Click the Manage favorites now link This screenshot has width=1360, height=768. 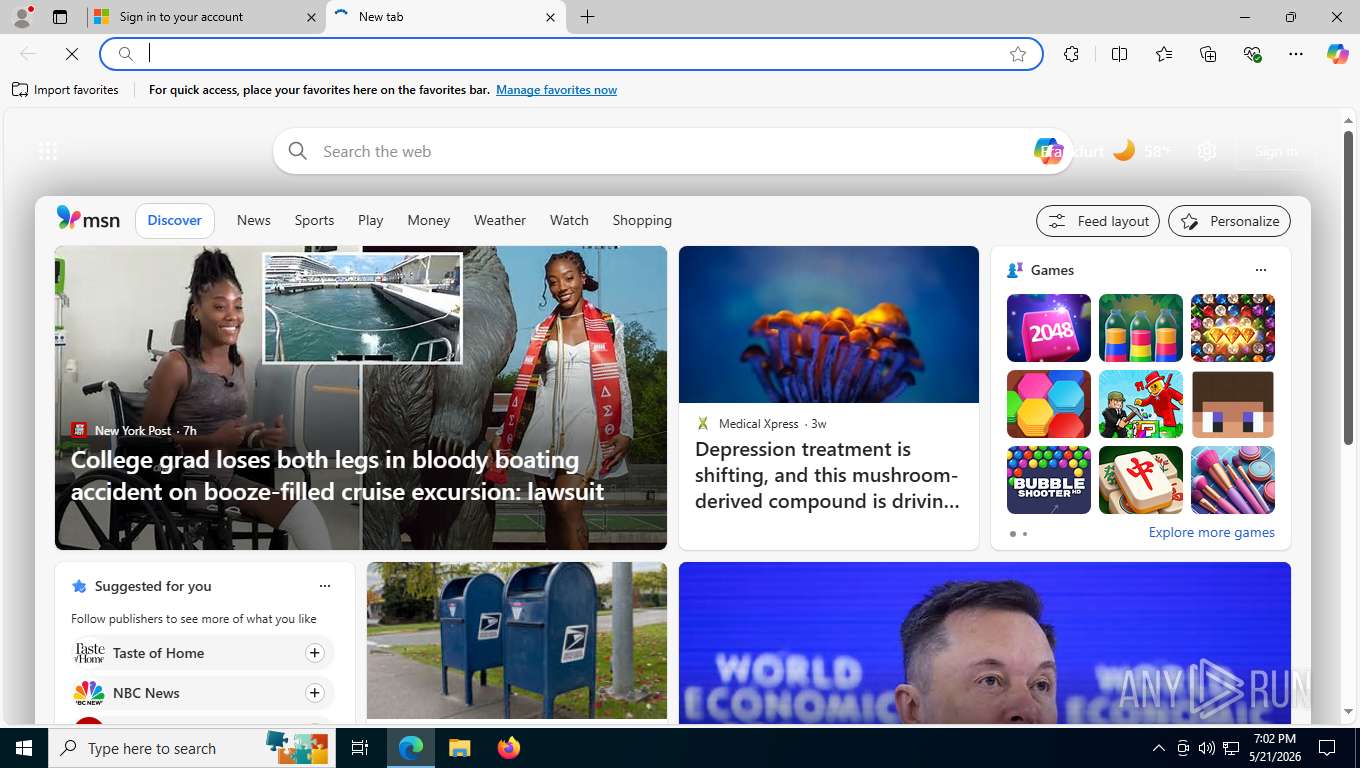click(x=556, y=90)
